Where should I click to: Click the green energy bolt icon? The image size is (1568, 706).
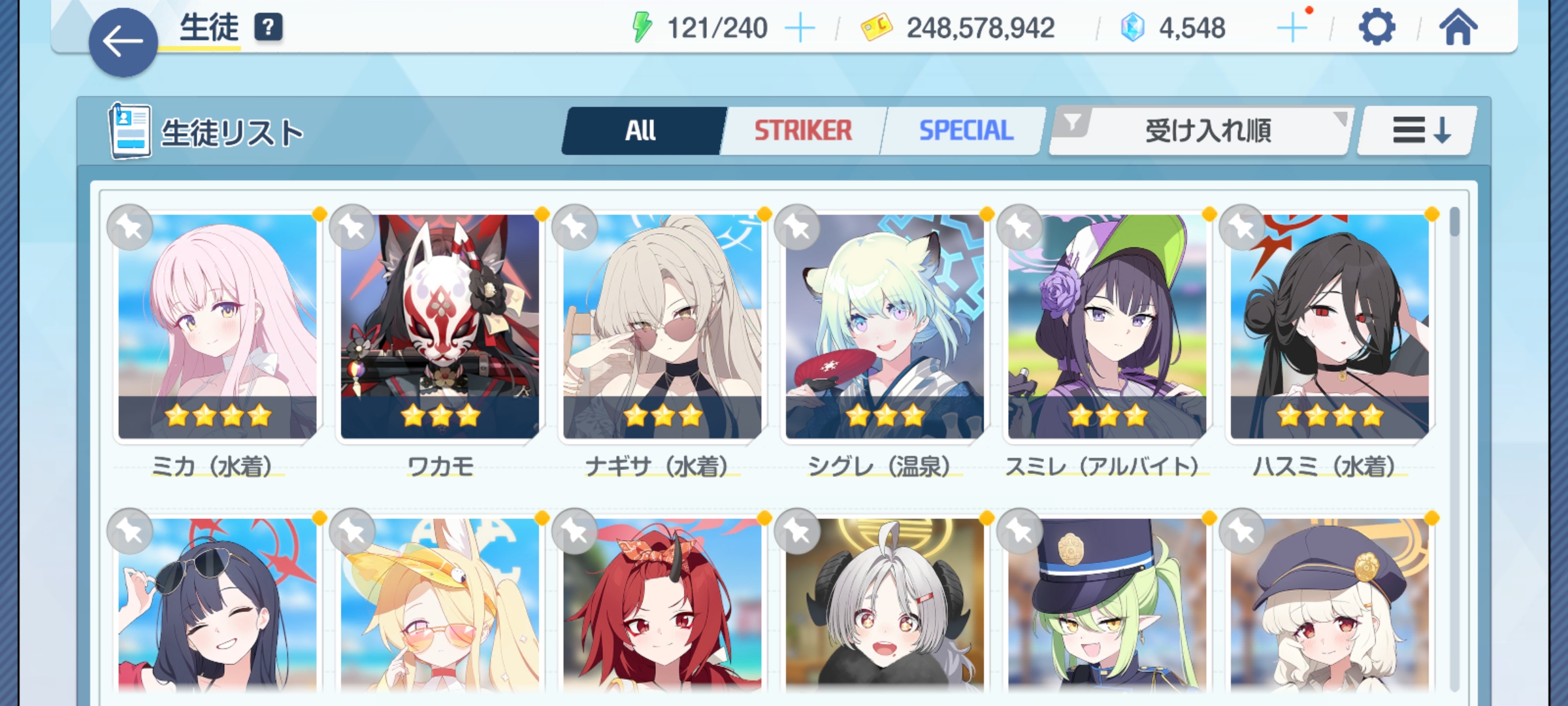pos(642,27)
